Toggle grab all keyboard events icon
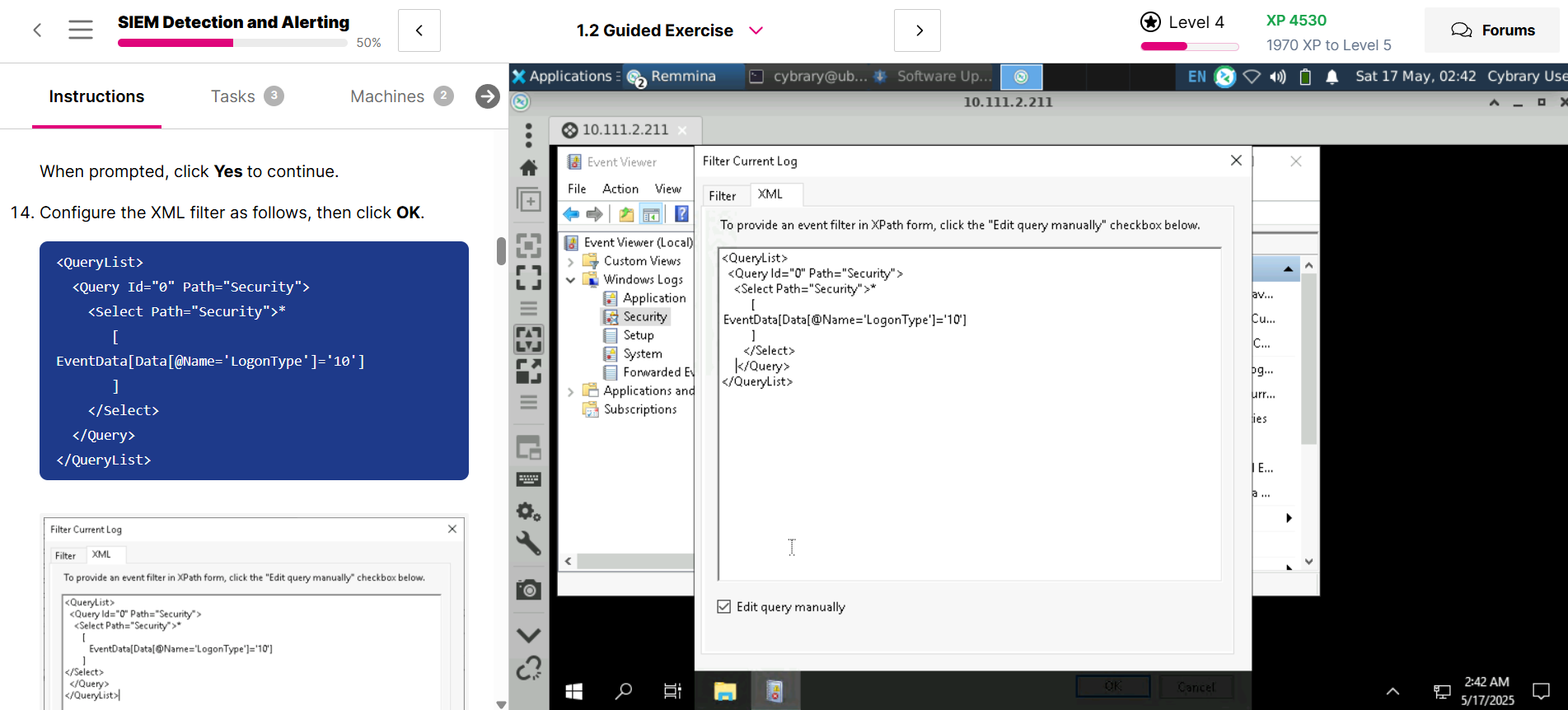Screen dimensions: 1568x710 [x=528, y=479]
